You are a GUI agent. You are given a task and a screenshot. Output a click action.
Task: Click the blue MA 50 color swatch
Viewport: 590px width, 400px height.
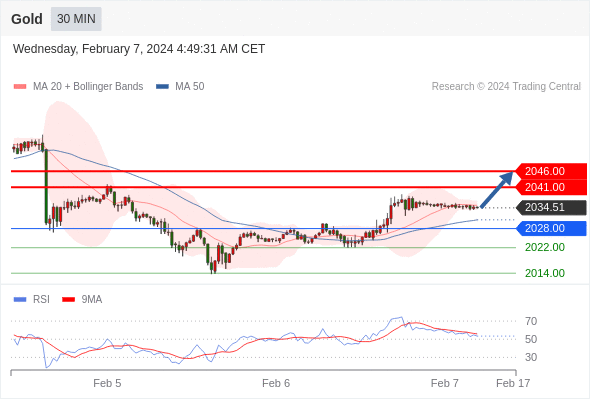pyautogui.click(x=162, y=87)
